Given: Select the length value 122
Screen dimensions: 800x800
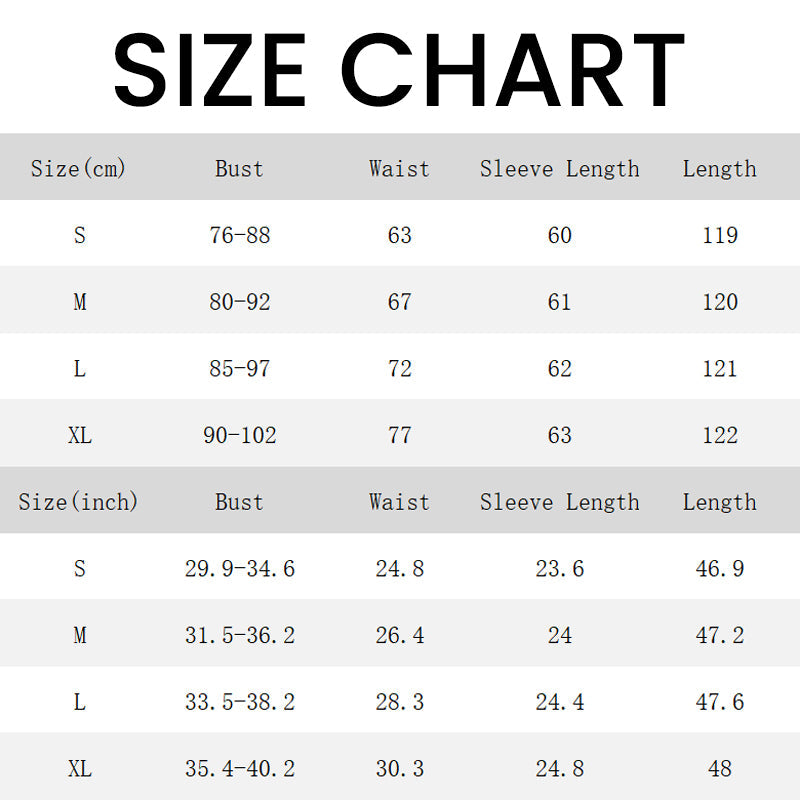Looking at the screenshot, I should 720,436.
